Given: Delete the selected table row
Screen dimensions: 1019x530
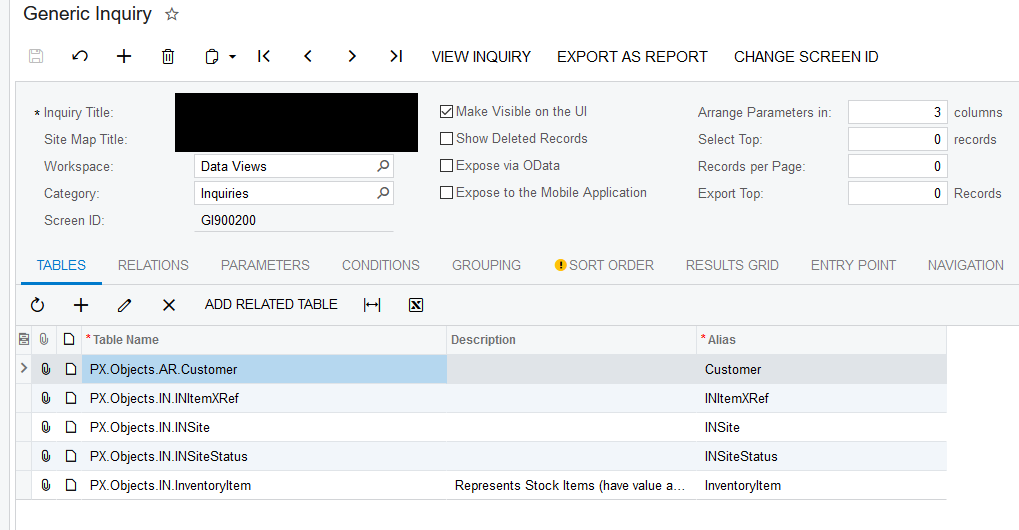Looking at the screenshot, I should pyautogui.click(x=169, y=305).
